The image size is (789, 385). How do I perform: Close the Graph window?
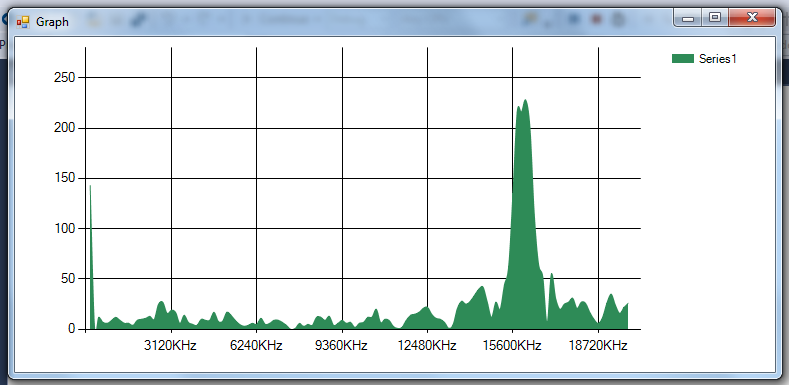pyautogui.click(x=752, y=18)
